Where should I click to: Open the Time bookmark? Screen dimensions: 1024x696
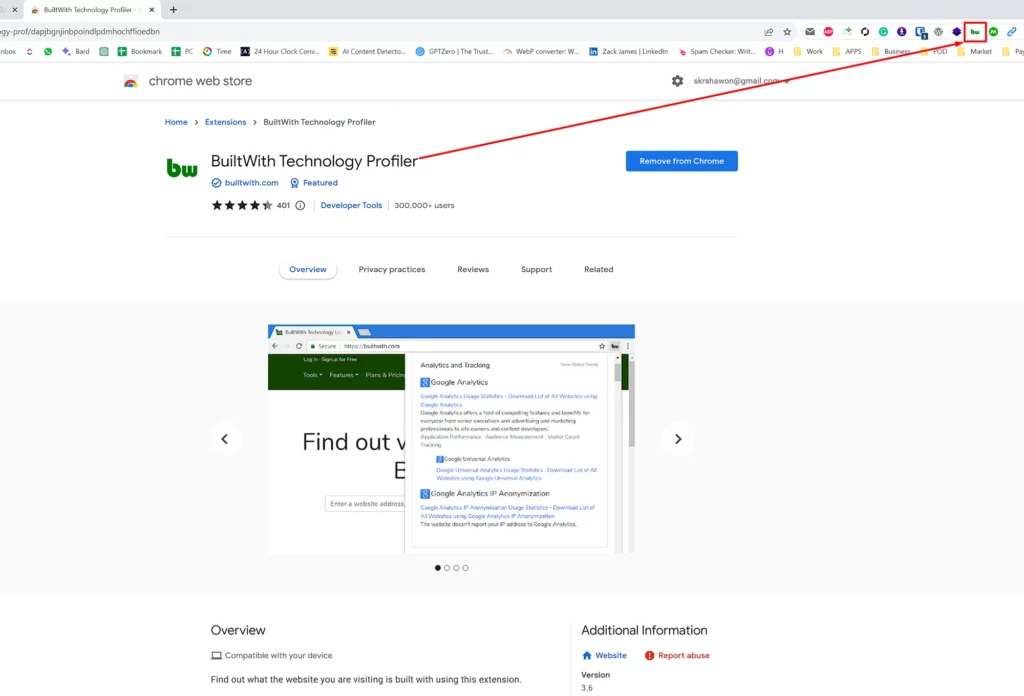pos(217,51)
